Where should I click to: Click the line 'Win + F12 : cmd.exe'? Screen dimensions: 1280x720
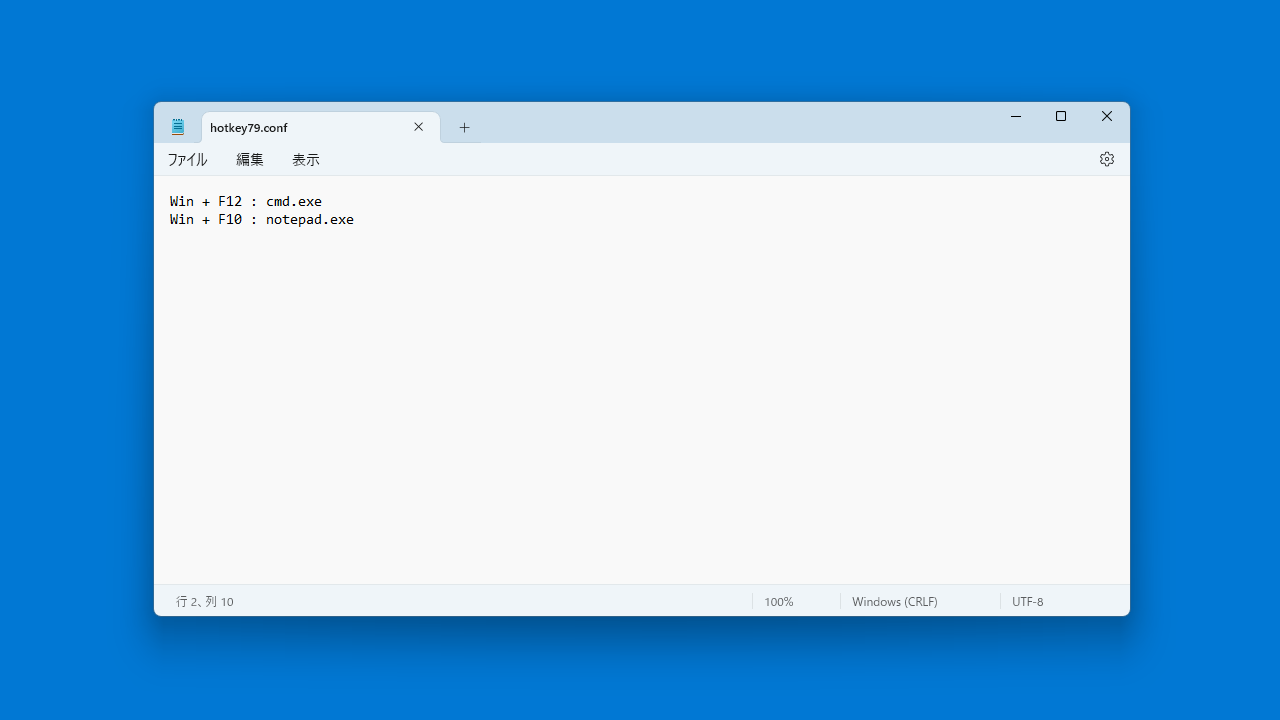click(246, 201)
